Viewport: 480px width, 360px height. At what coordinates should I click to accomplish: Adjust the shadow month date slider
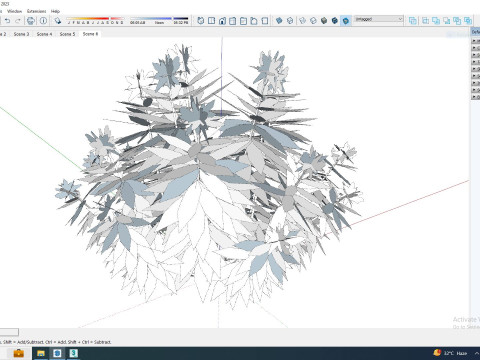coord(95,20)
